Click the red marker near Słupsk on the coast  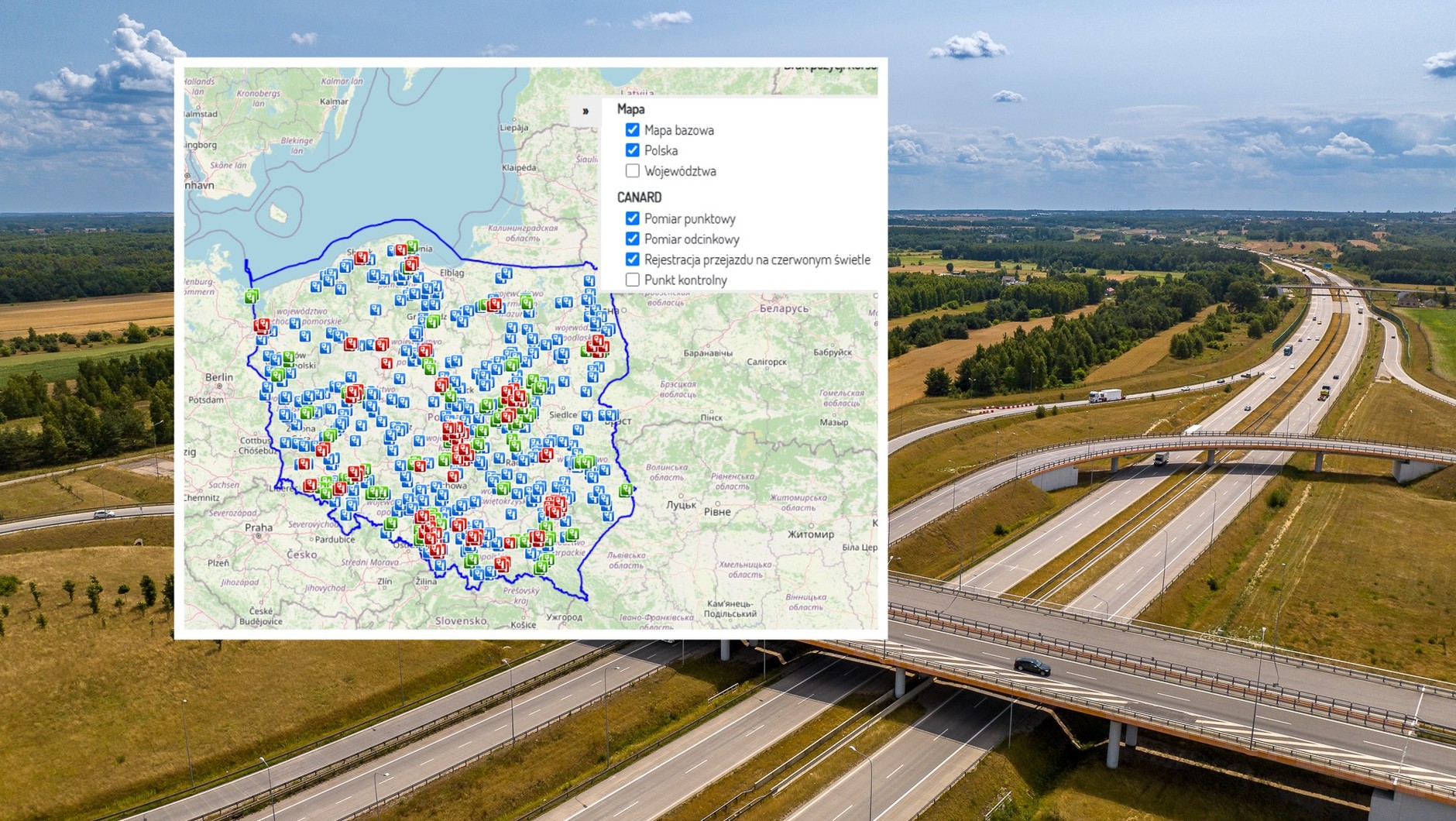(361, 259)
